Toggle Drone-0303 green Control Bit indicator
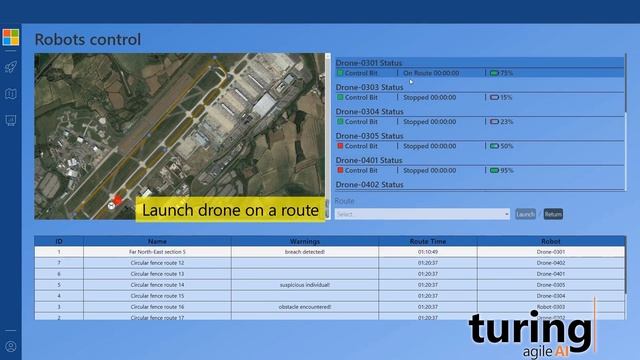Screen dimensions: 640x360 (340, 98)
